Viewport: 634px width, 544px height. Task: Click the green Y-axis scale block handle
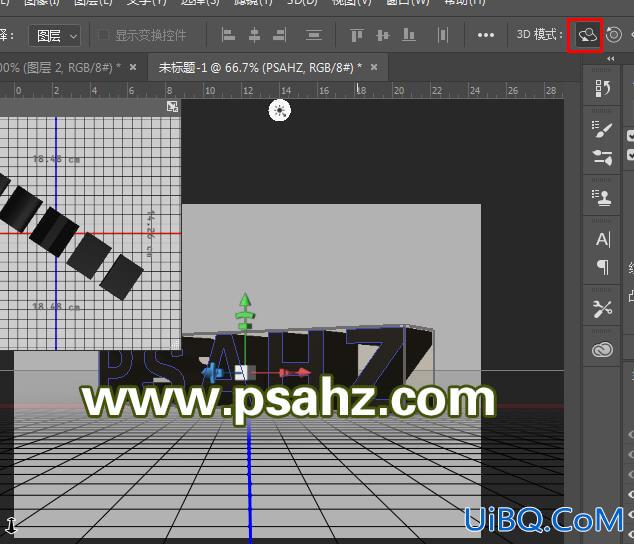[x=245, y=325]
